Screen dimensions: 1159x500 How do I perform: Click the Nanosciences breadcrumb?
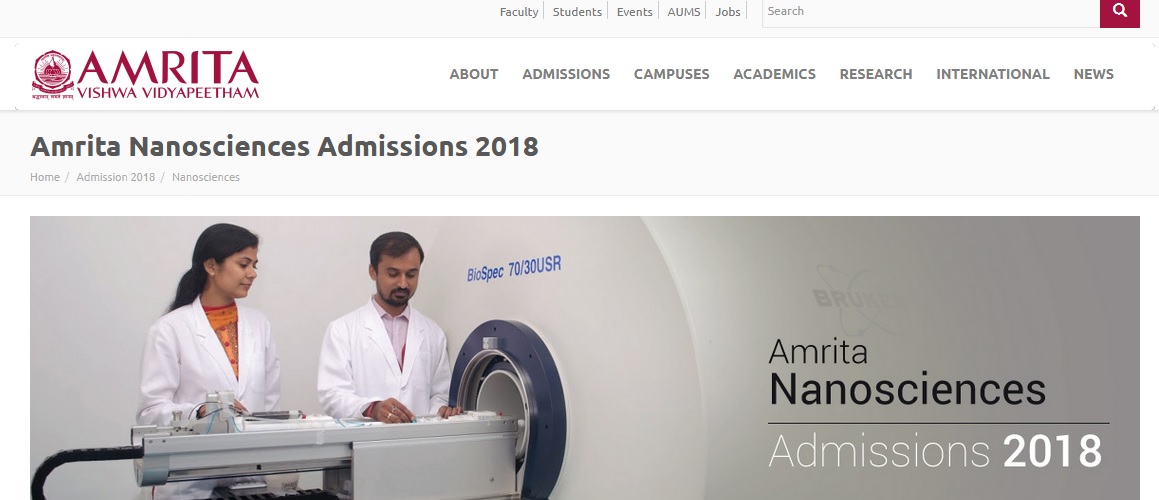[205, 177]
